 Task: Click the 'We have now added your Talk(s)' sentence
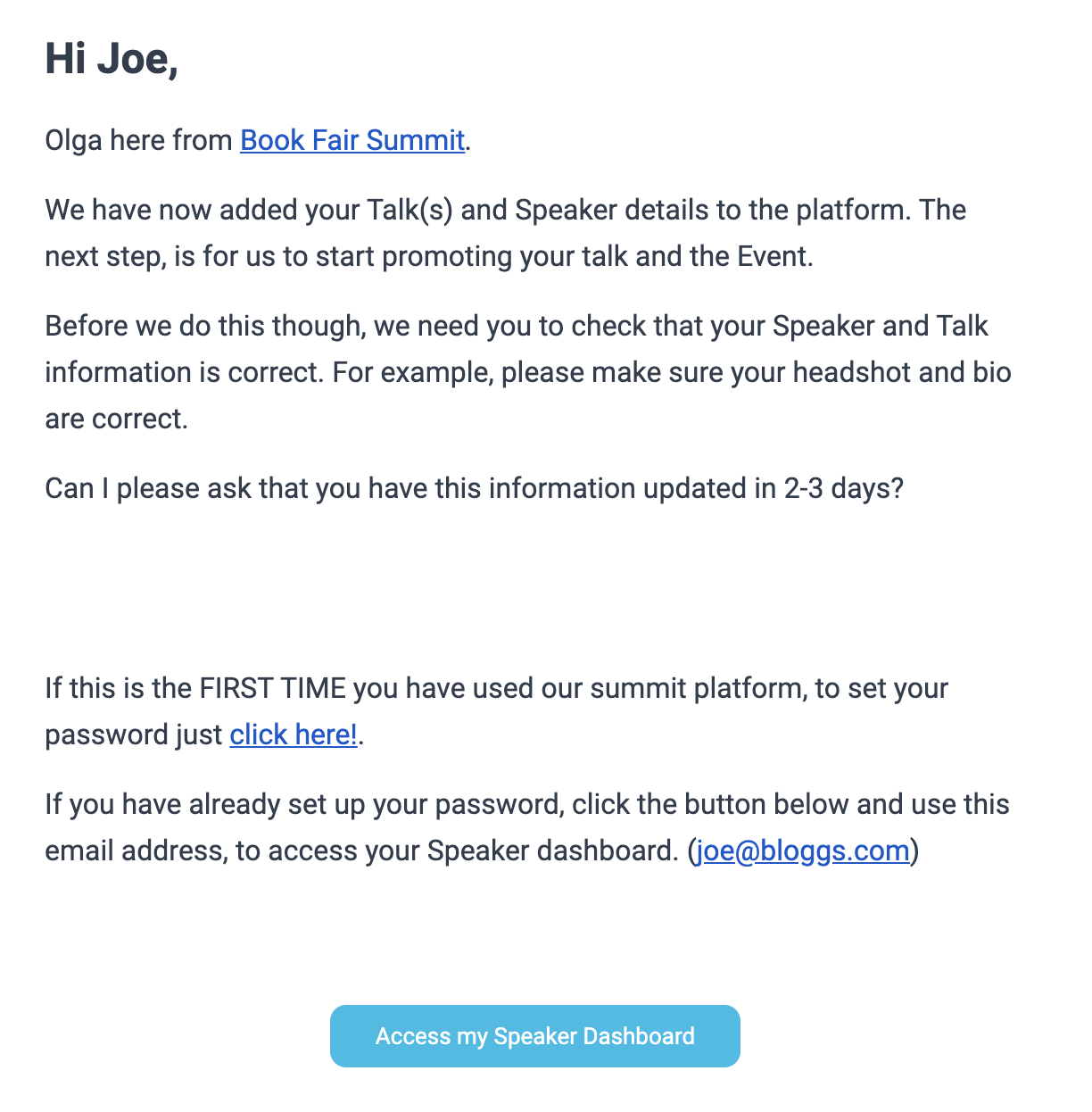[506, 233]
